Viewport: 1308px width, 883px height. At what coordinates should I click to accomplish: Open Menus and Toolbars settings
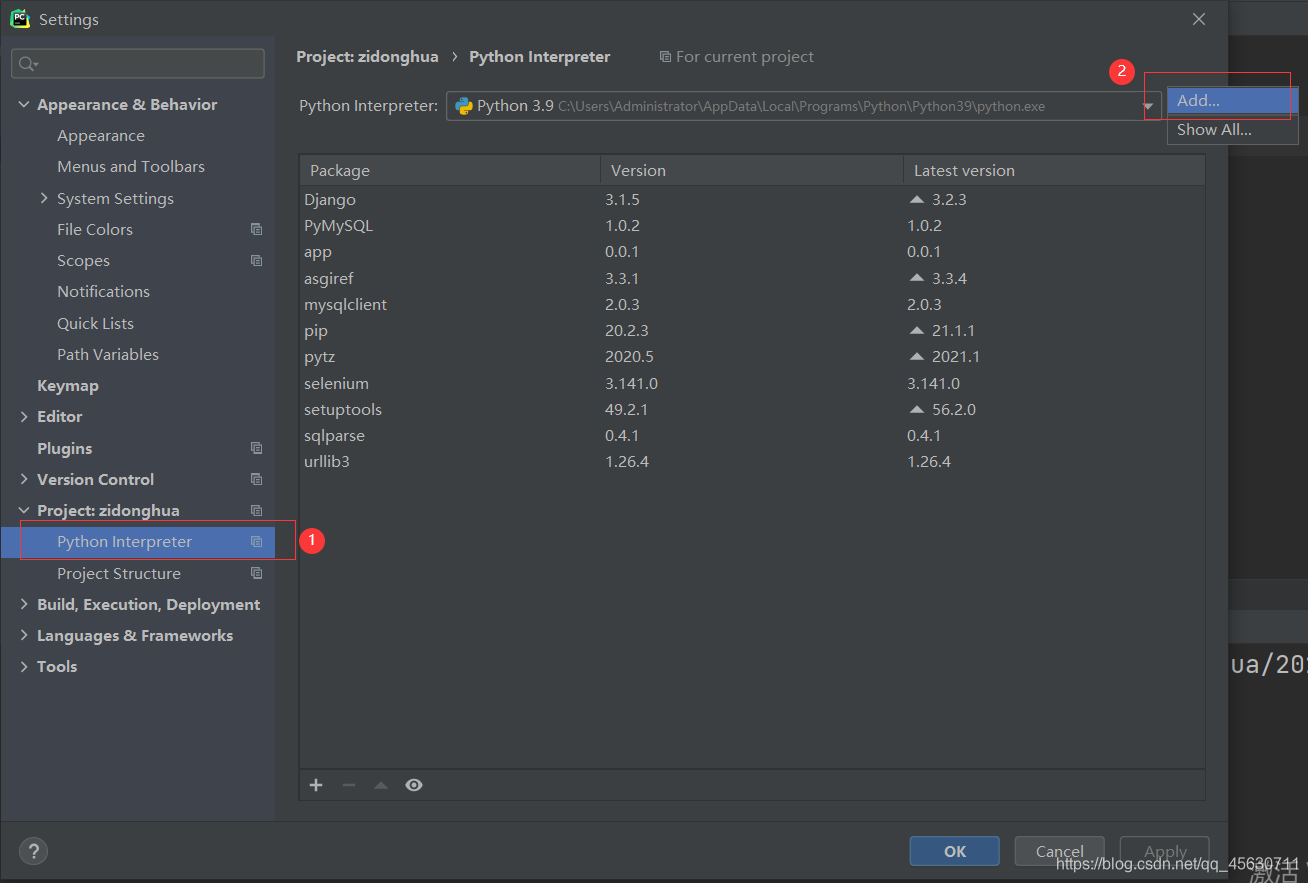point(131,166)
